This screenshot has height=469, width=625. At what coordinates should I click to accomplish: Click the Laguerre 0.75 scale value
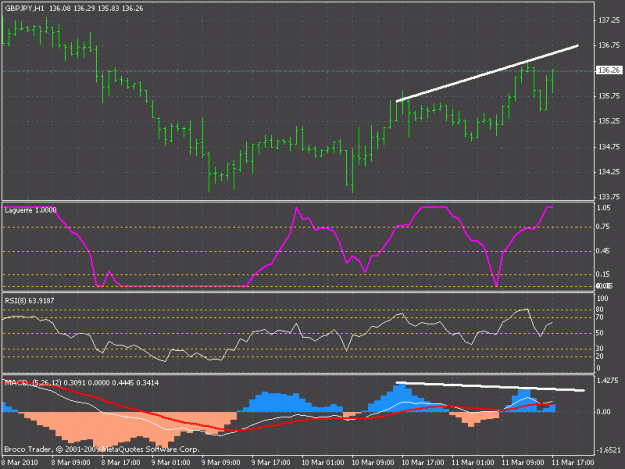(x=603, y=227)
